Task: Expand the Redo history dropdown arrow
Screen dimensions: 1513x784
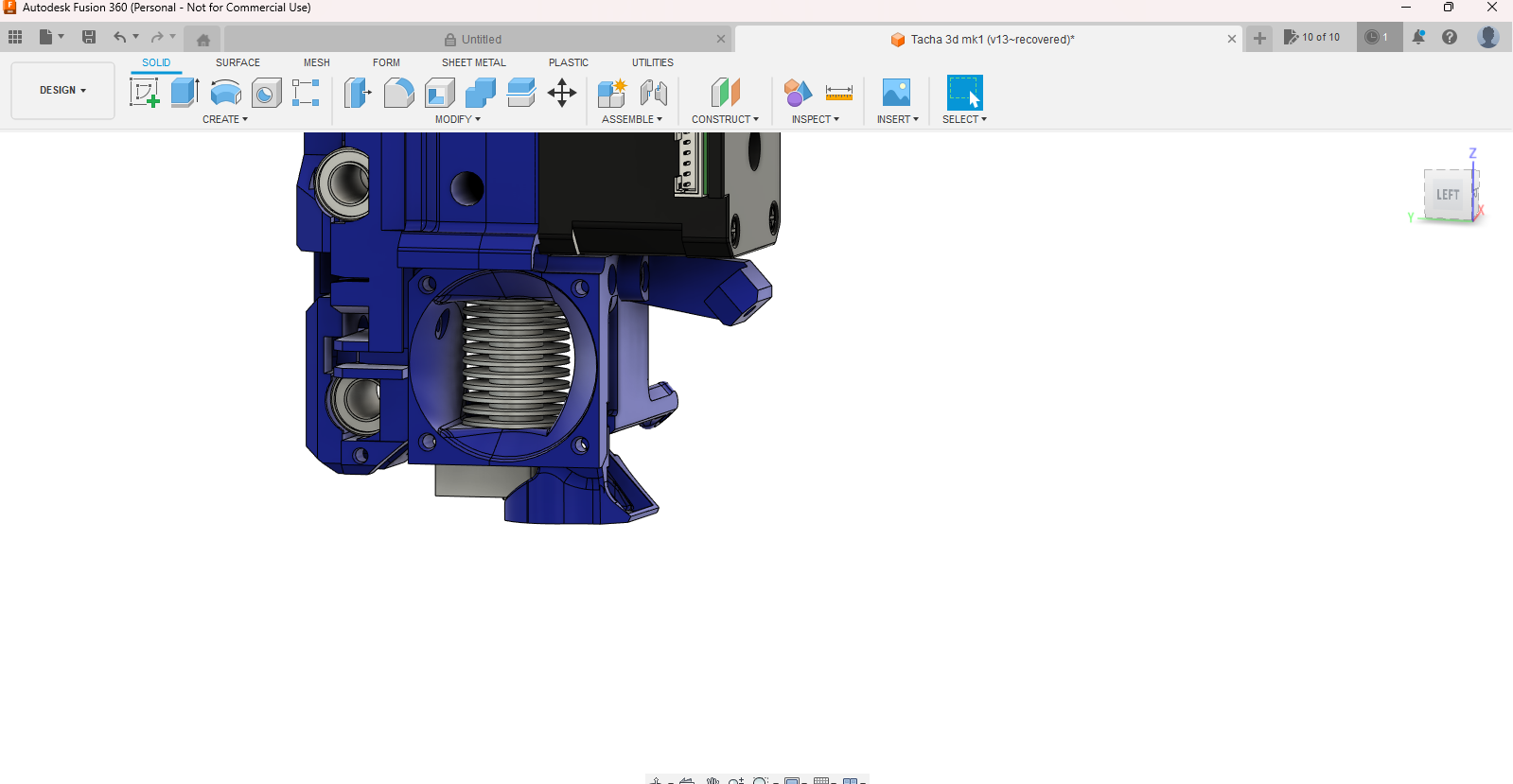Action: pyautogui.click(x=173, y=37)
